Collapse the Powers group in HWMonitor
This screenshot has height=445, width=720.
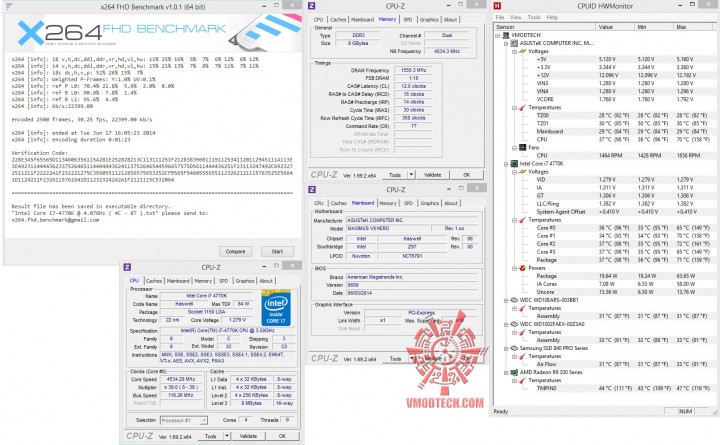coord(514,268)
